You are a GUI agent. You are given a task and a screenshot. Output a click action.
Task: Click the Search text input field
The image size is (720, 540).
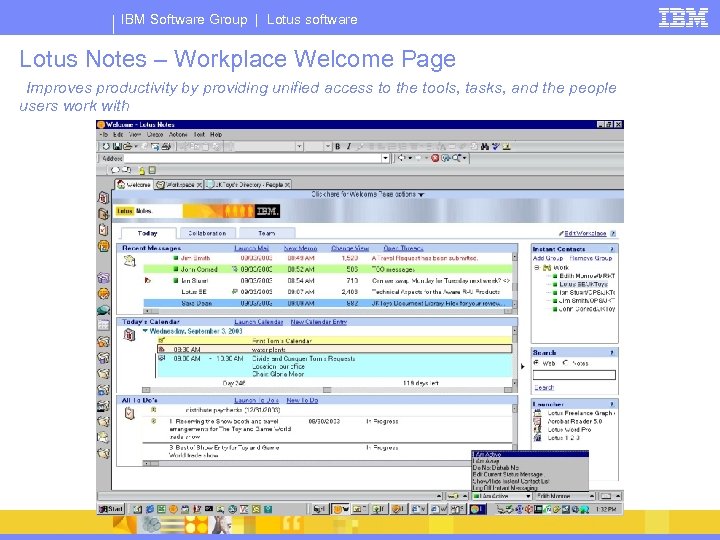574,375
